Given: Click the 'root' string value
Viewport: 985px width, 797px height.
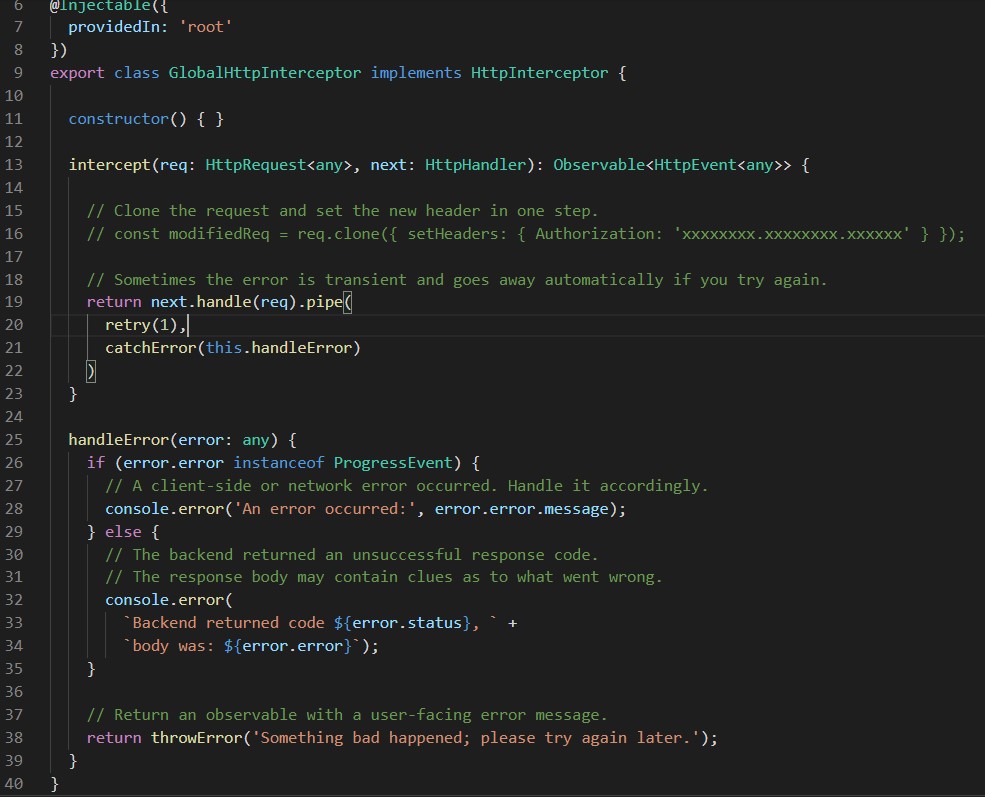Looking at the screenshot, I should [205, 27].
